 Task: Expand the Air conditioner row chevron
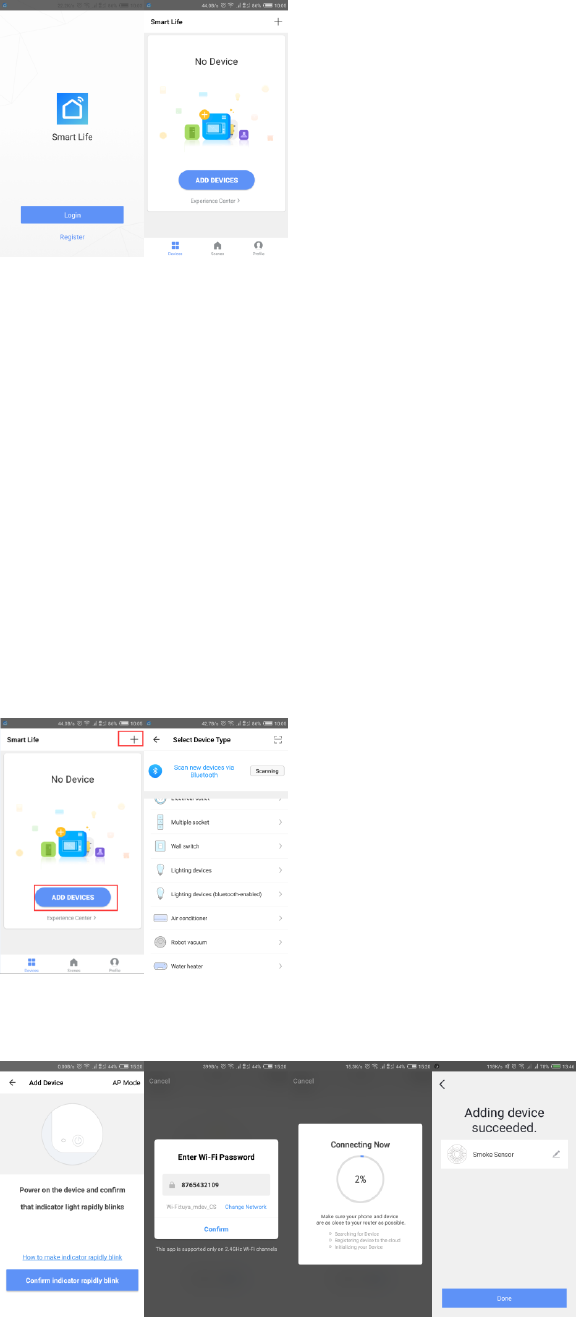click(x=280, y=918)
